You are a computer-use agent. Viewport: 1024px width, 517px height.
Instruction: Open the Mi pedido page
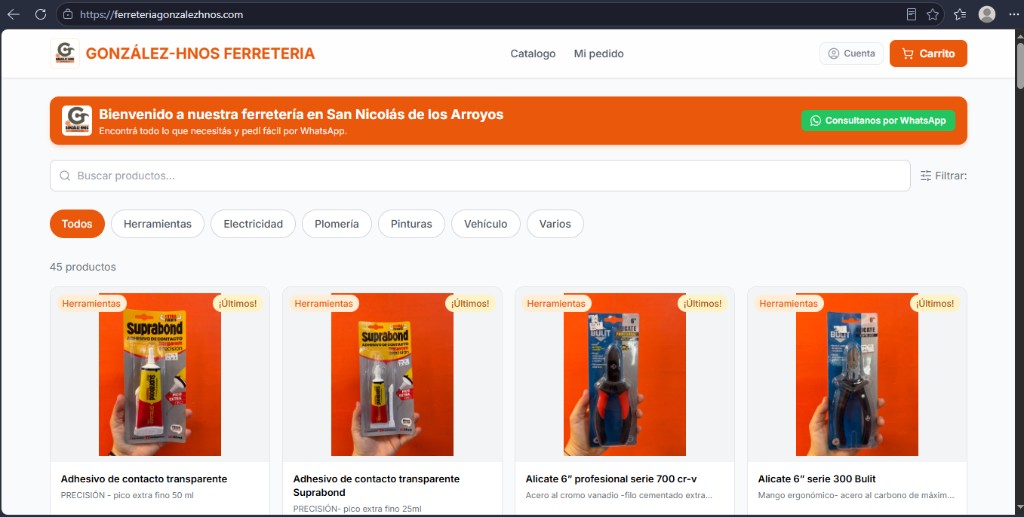(598, 54)
